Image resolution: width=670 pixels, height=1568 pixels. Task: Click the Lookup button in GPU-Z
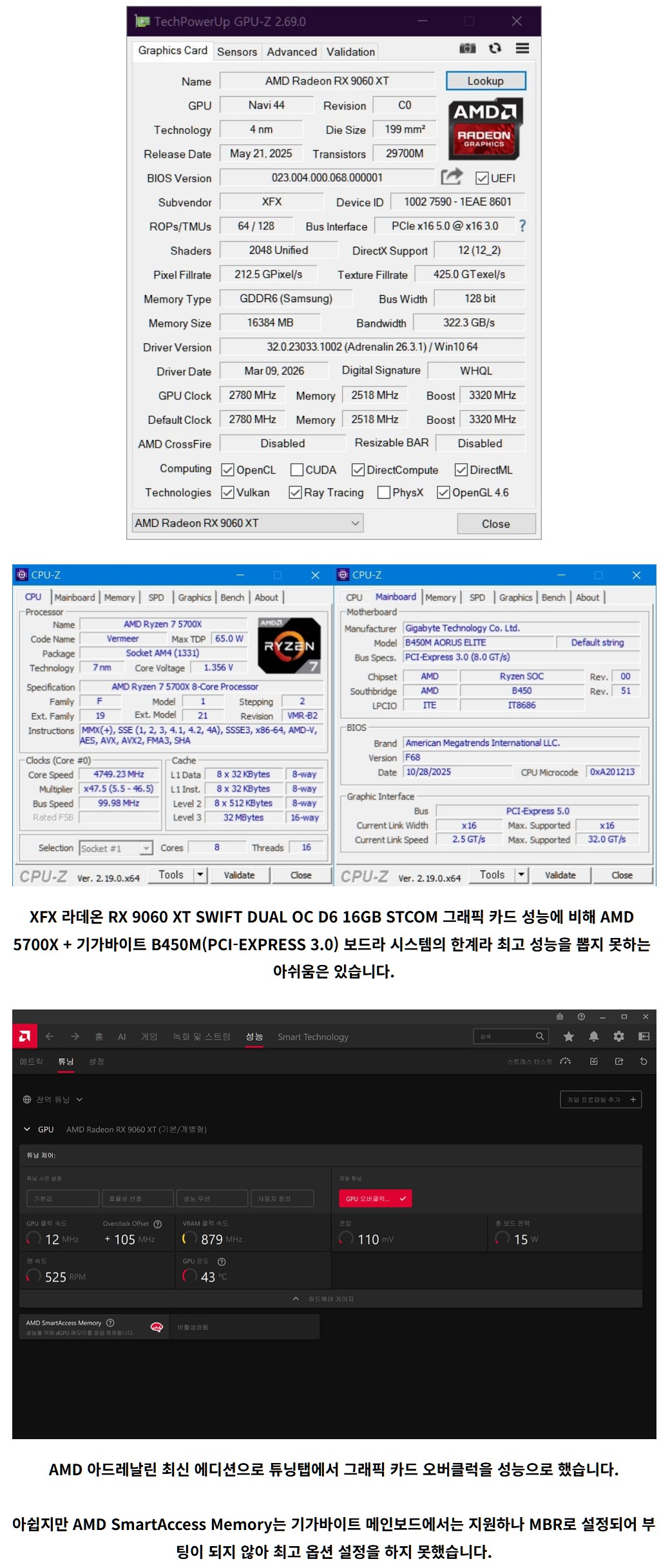point(485,81)
